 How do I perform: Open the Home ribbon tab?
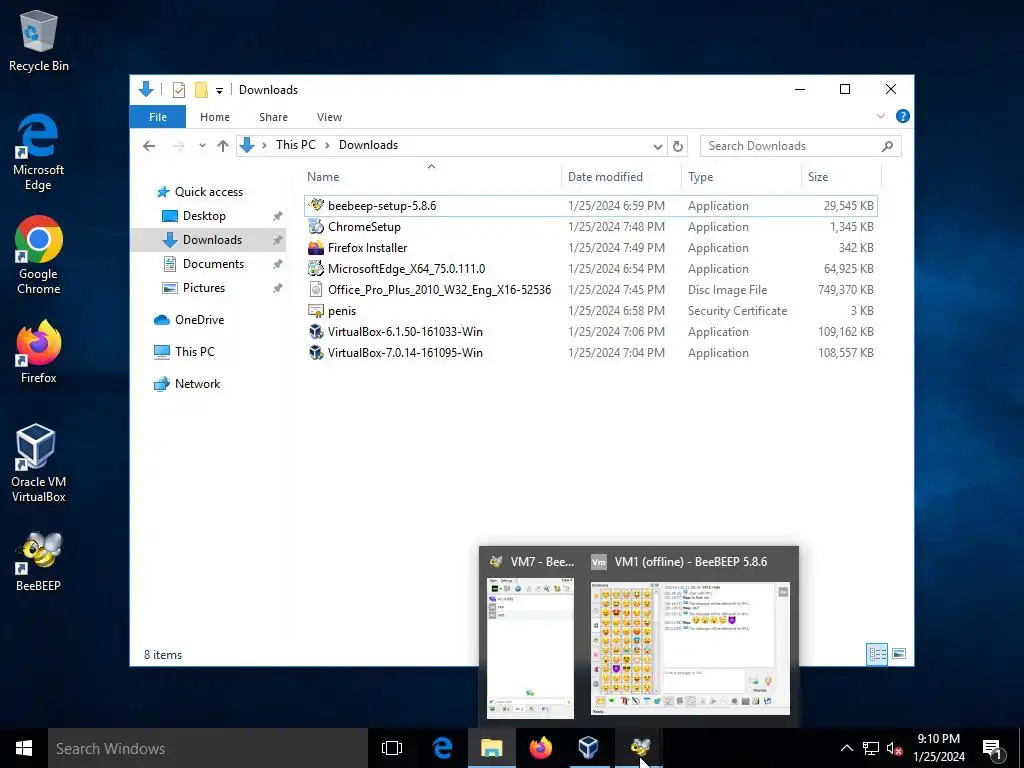[215, 117]
